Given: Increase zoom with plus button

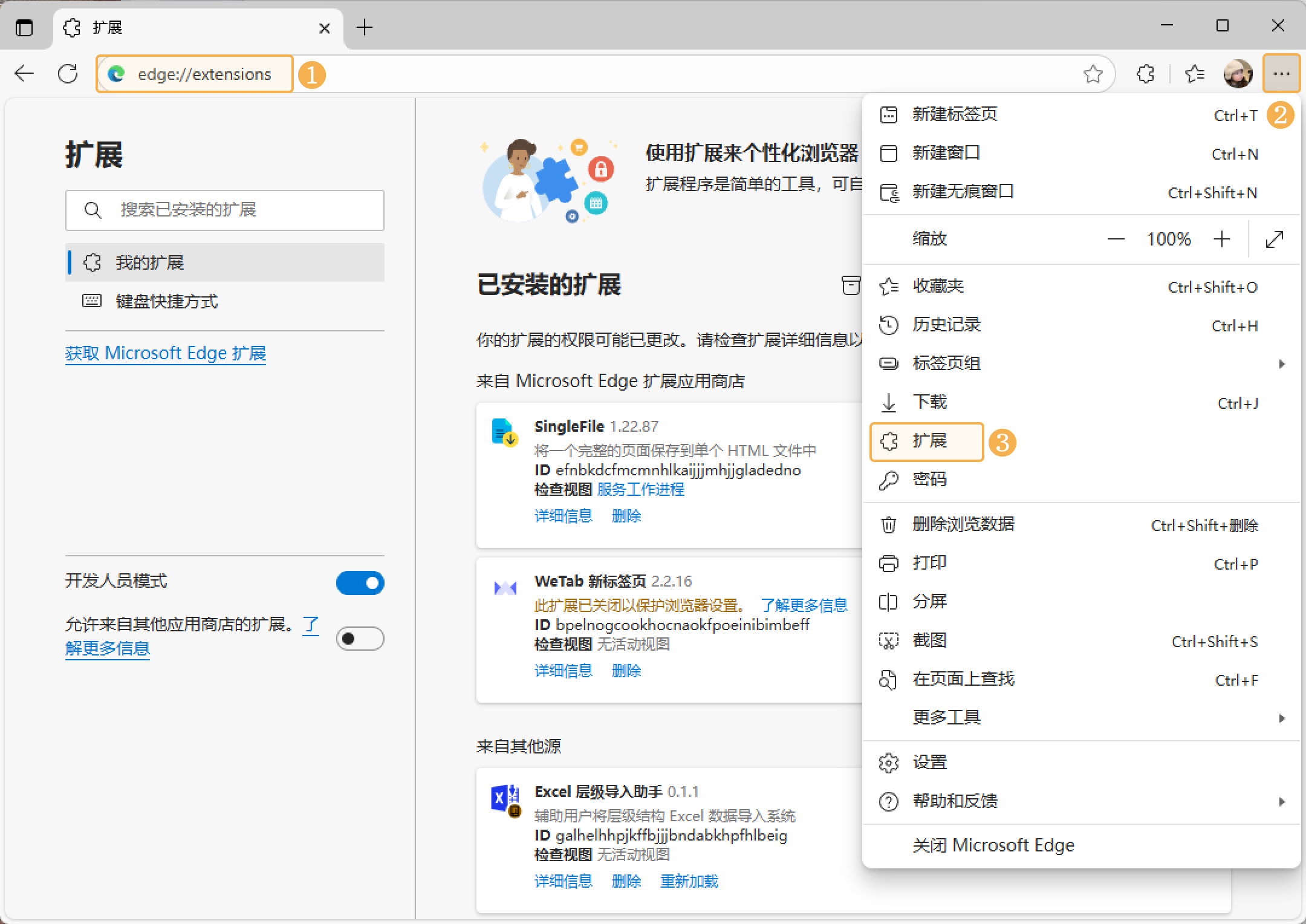Looking at the screenshot, I should pyautogui.click(x=1221, y=239).
